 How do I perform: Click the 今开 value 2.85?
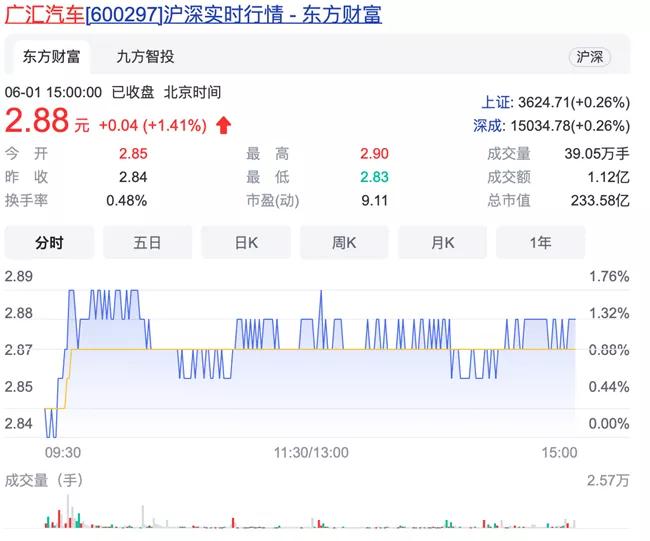coord(133,154)
